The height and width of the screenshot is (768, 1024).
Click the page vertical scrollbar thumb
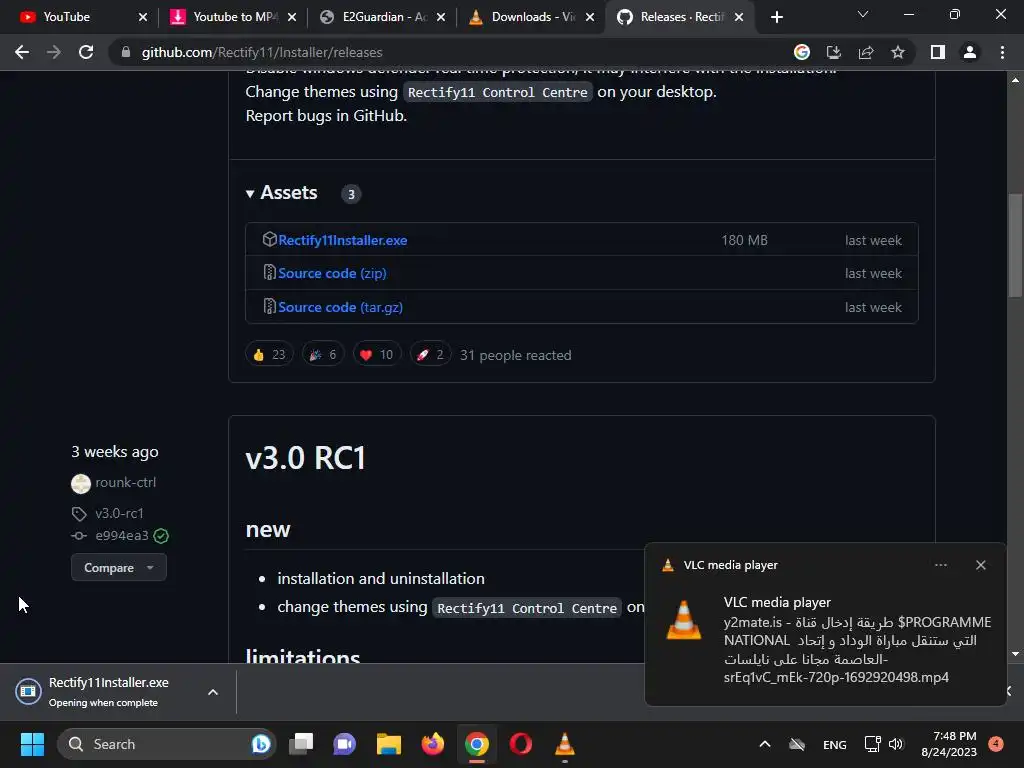1015,245
